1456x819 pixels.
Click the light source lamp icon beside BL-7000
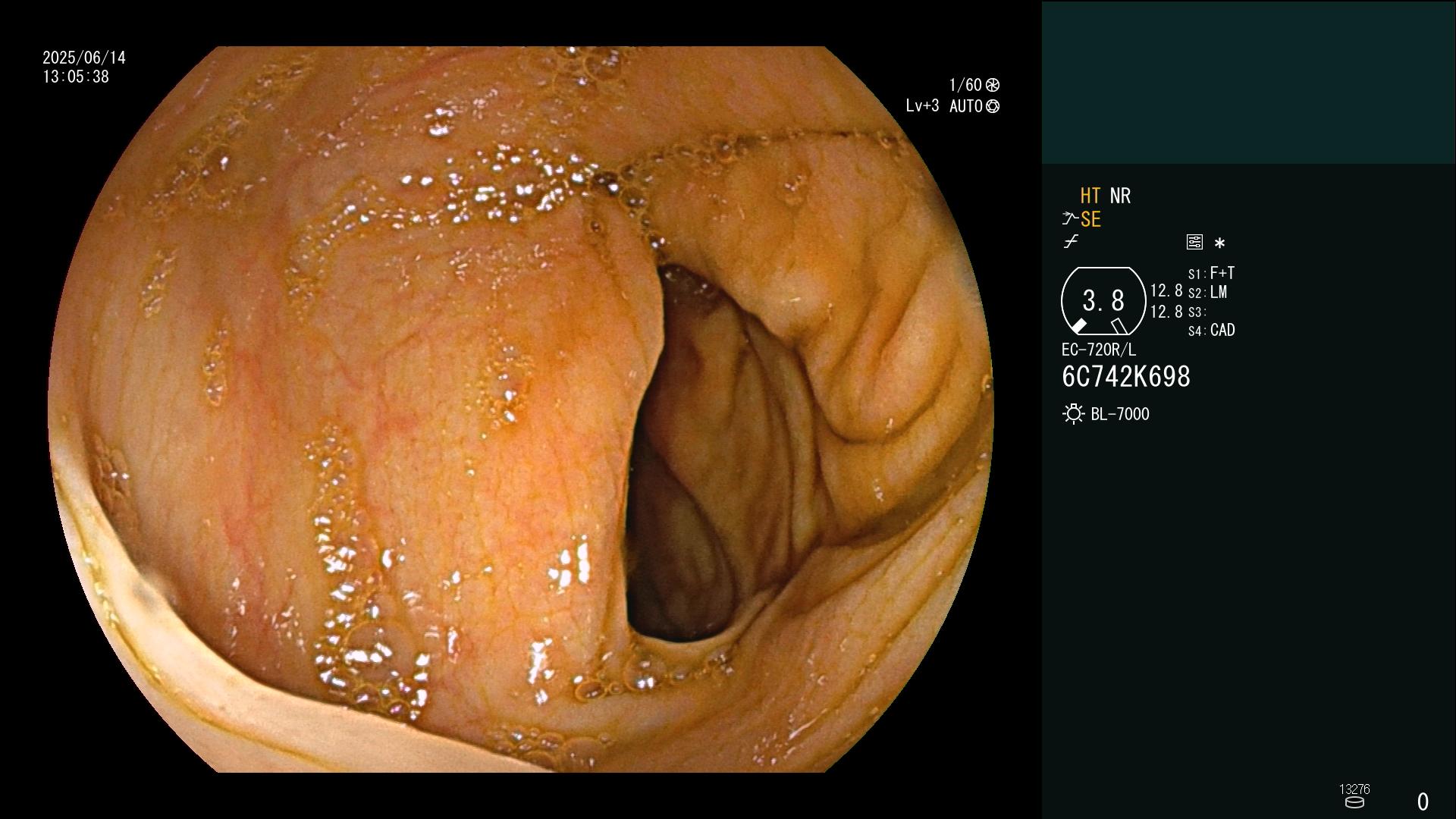pos(1073,414)
